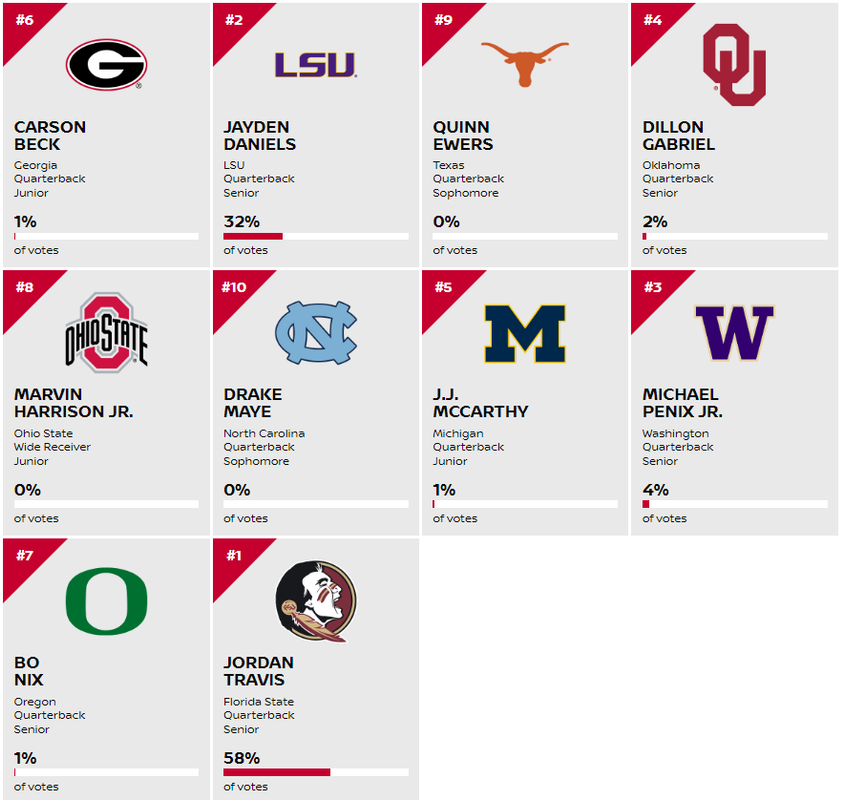Click the #10 rank badge on Drake Maye
Image resolution: width=845 pixels, height=800 pixels.
point(234,288)
